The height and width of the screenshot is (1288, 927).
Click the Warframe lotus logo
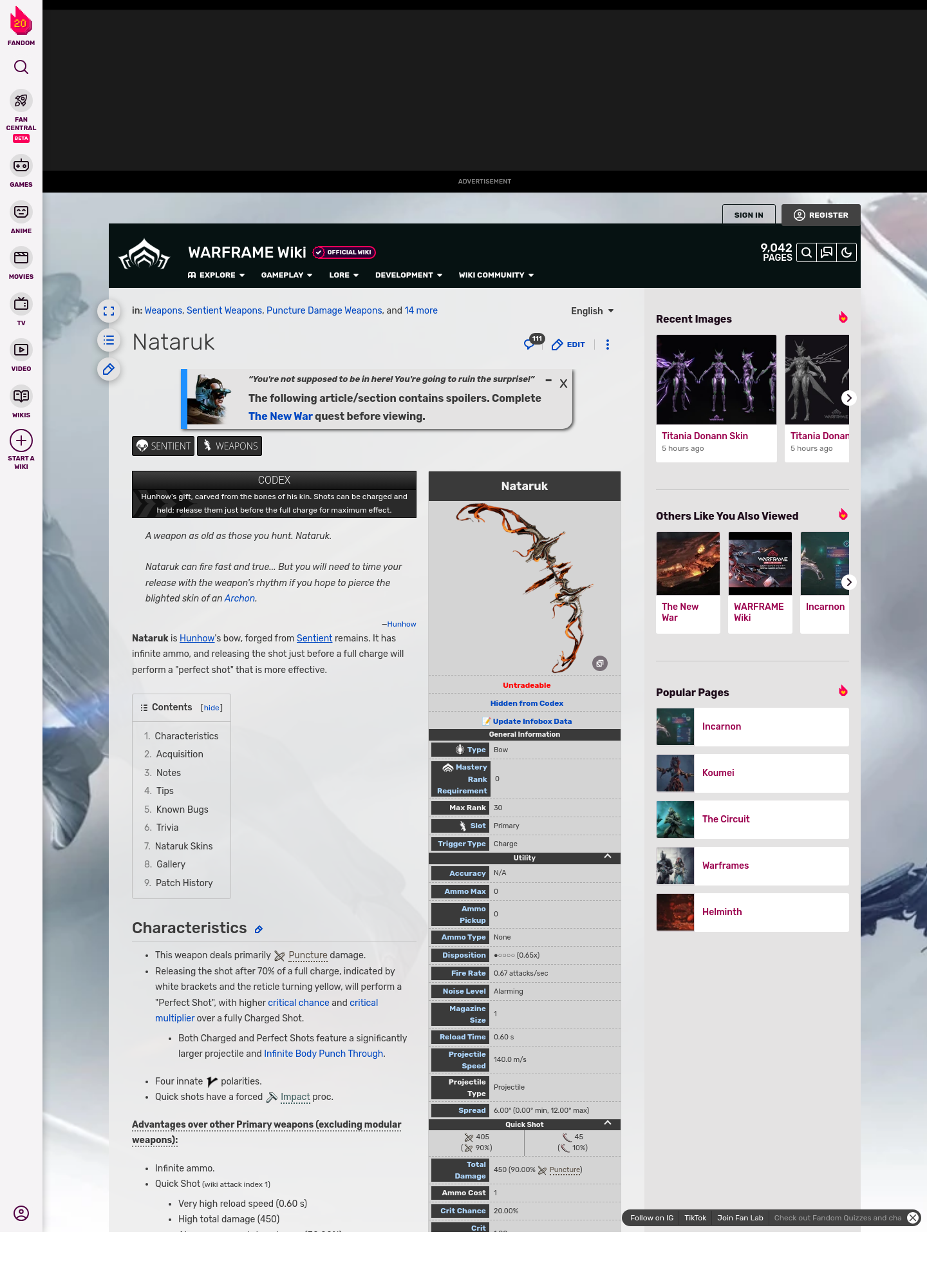(x=144, y=255)
